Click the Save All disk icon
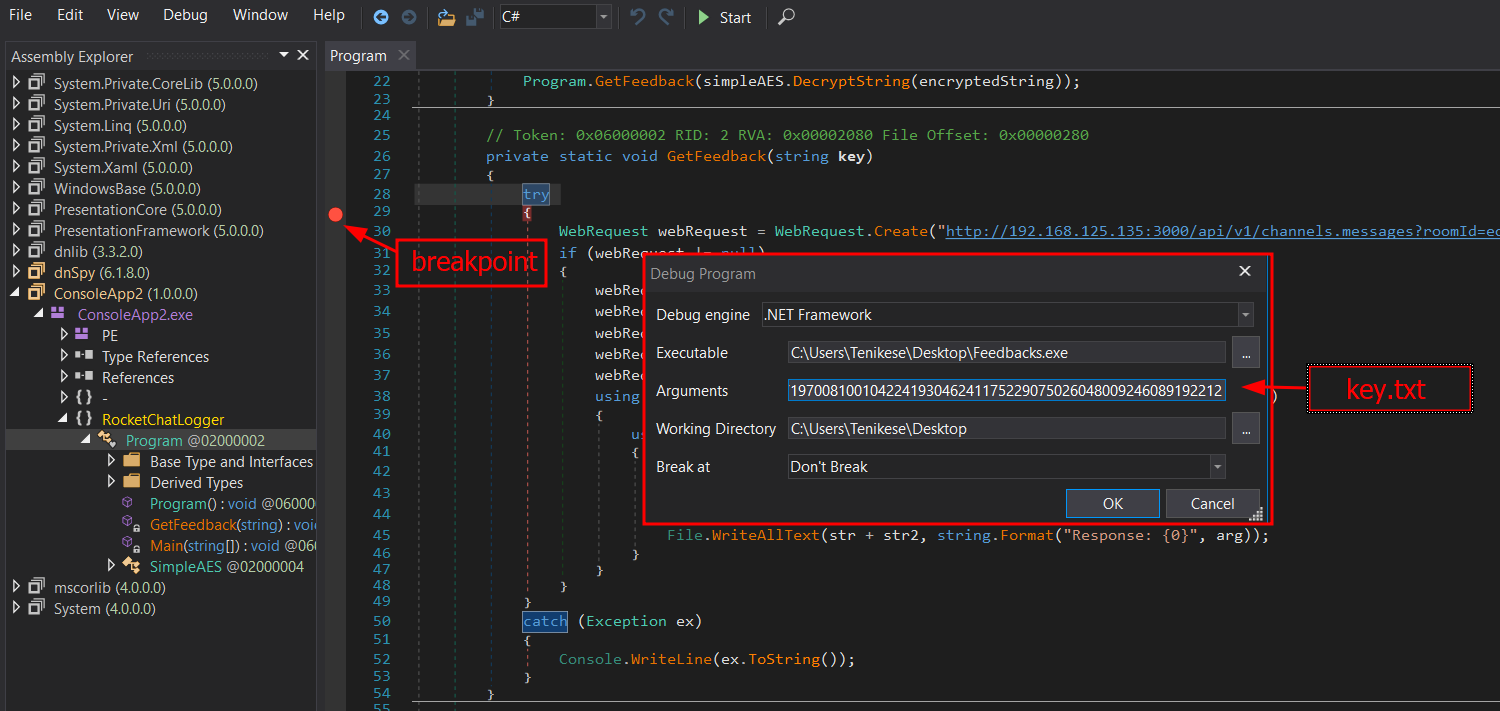The image size is (1500, 711). [475, 17]
